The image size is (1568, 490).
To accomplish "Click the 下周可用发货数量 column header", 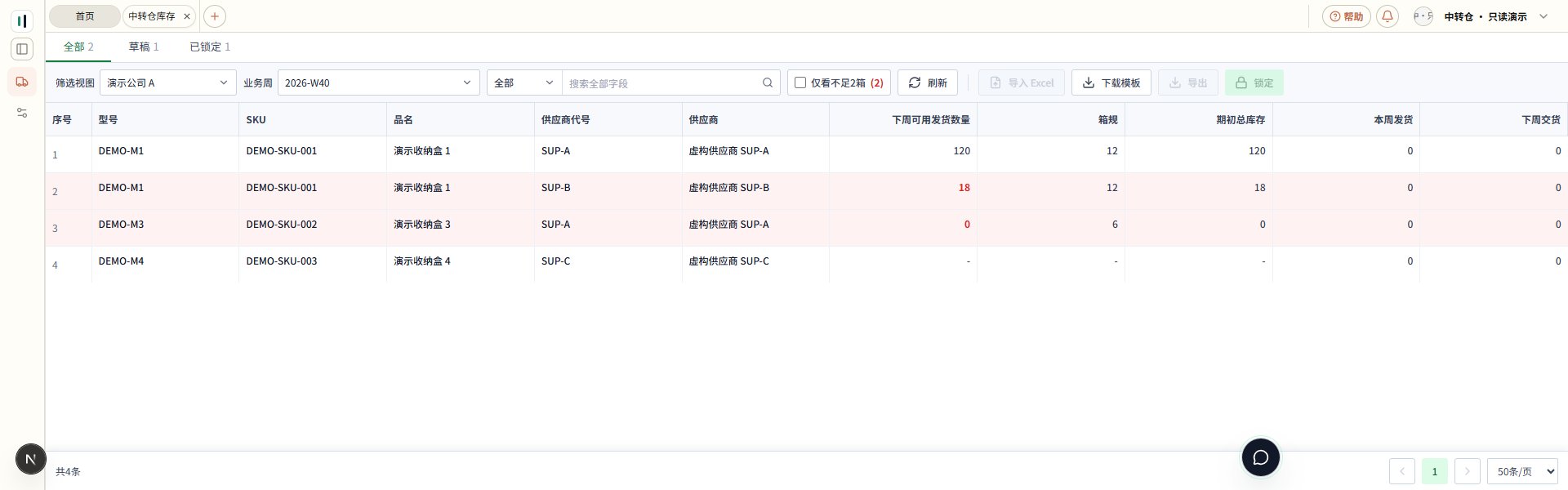I will [903, 119].
